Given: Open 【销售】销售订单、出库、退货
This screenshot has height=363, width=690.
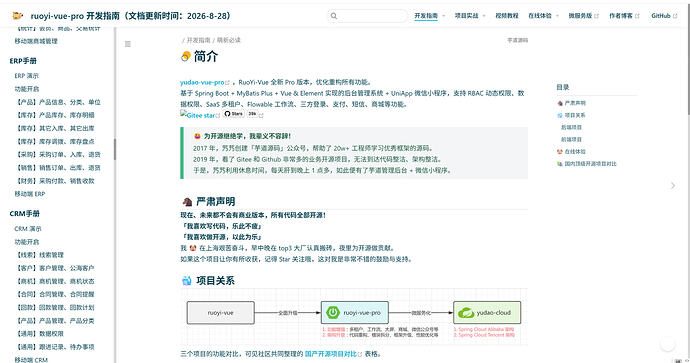Looking at the screenshot, I should 58,168.
